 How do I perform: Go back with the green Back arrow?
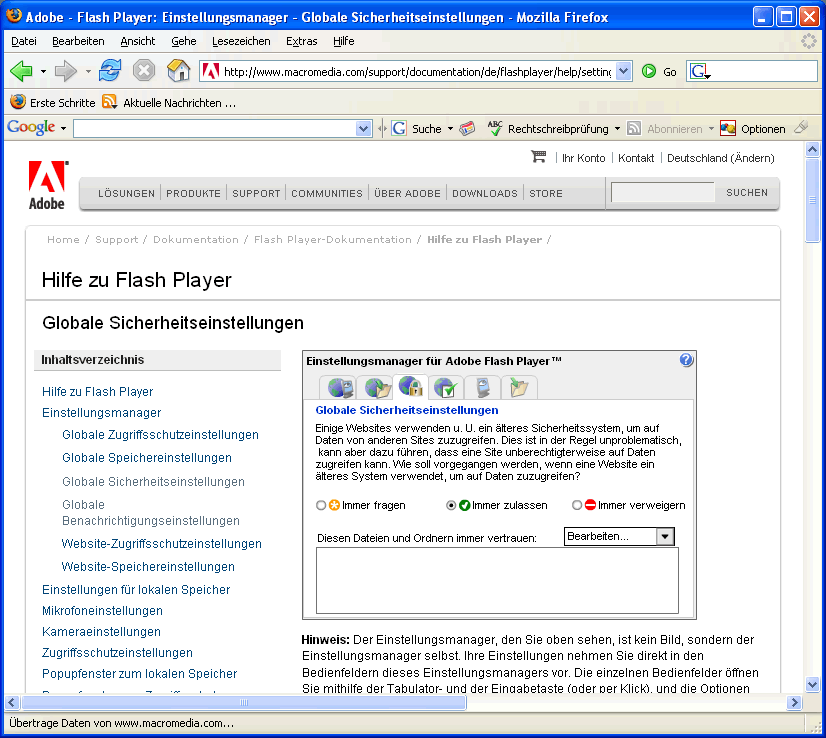pyautogui.click(x=21, y=71)
